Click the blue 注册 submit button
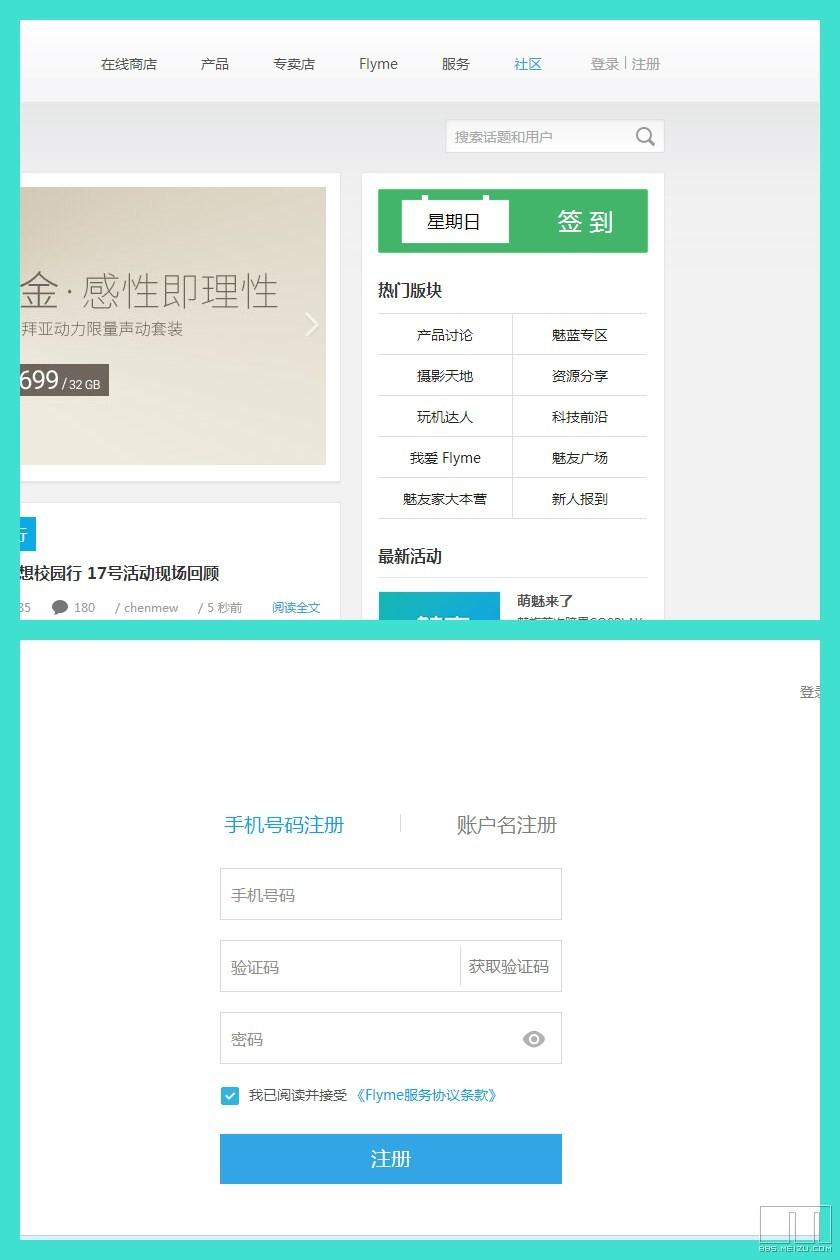 (390, 1160)
